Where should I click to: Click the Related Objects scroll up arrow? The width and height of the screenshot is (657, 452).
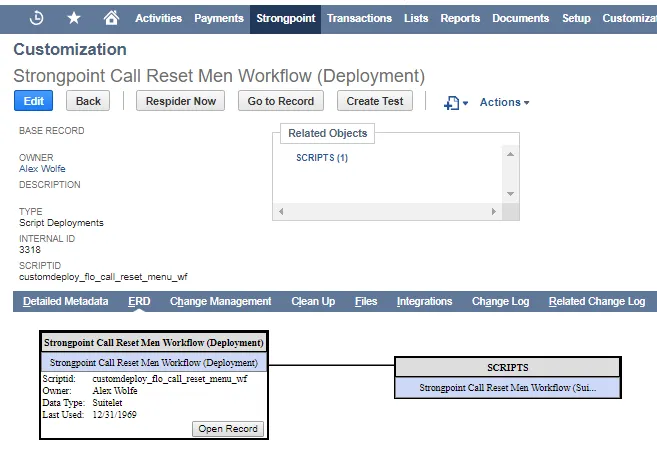[510, 154]
